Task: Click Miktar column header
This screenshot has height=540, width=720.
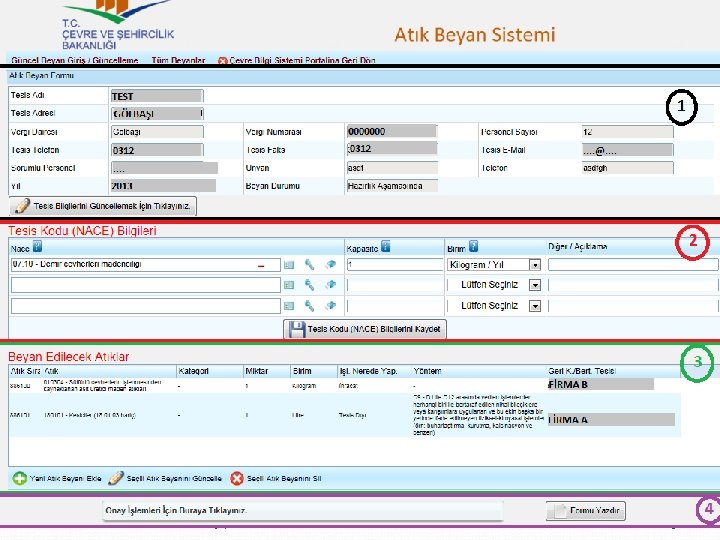Action: click(256, 371)
